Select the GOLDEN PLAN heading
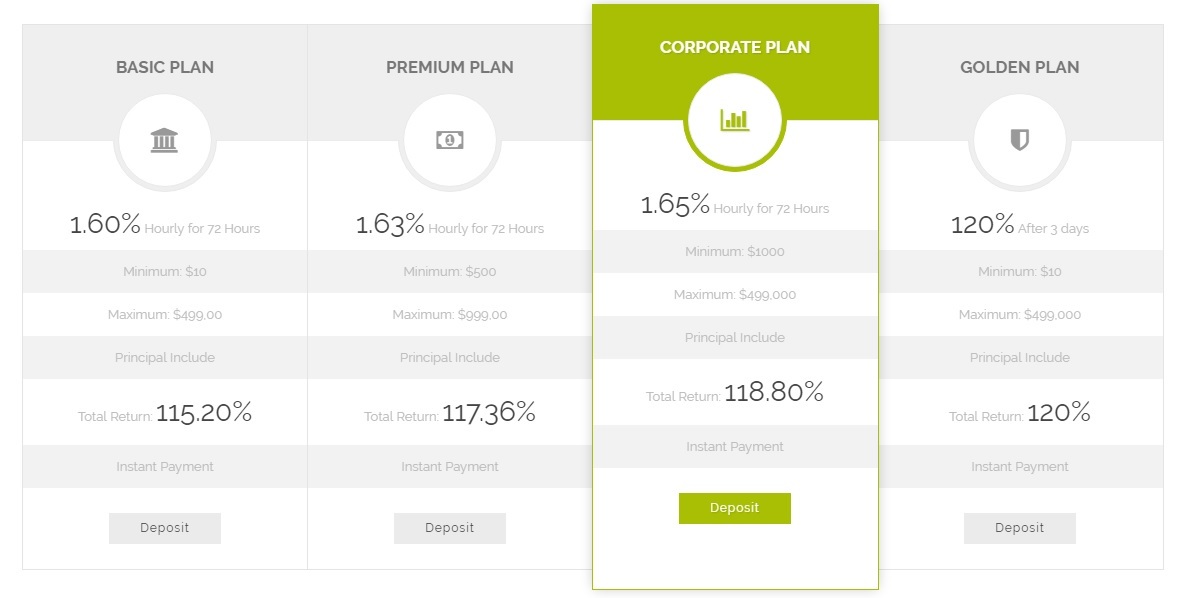 point(1020,67)
